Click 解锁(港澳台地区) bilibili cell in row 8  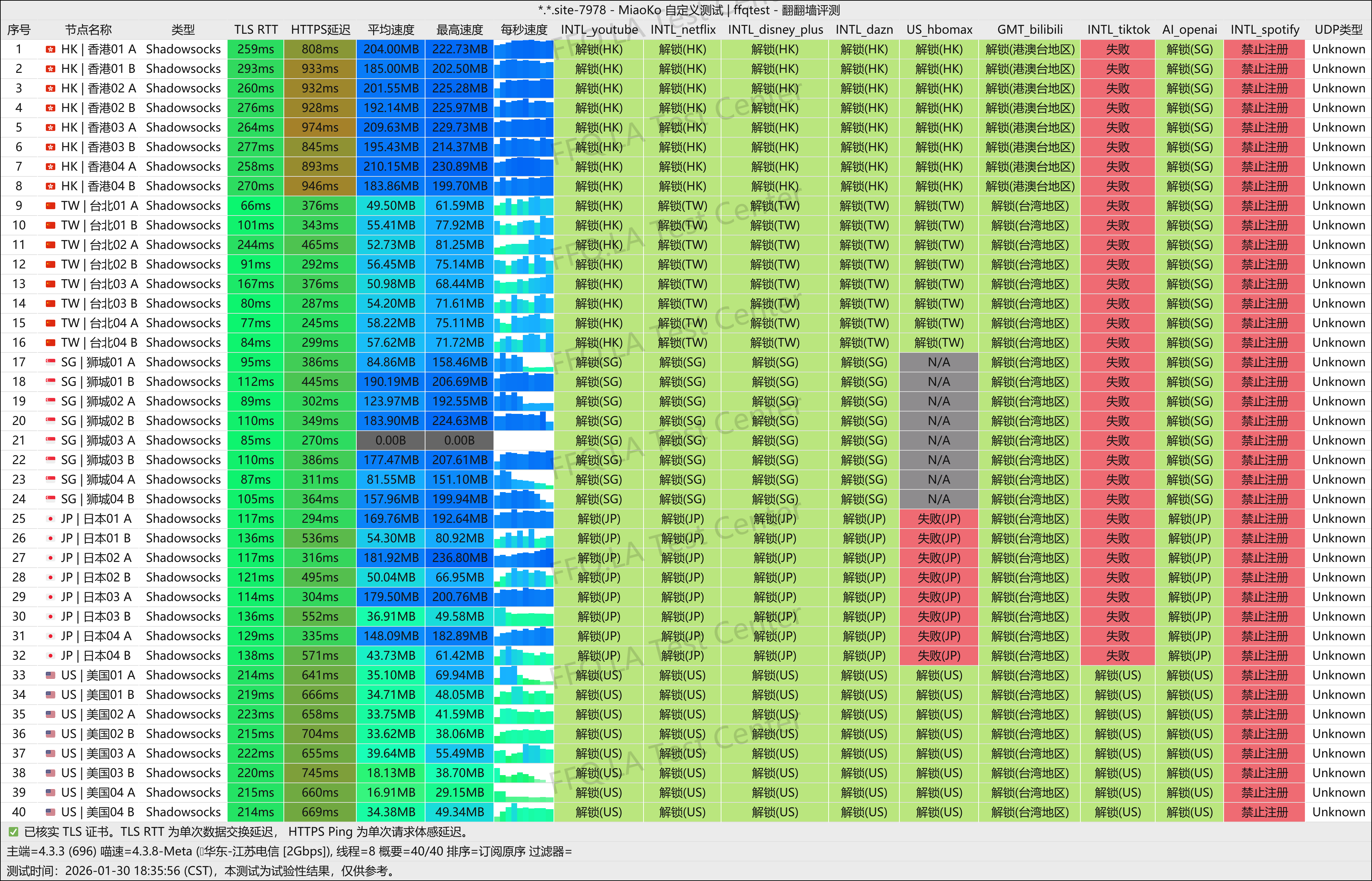coord(1030,187)
